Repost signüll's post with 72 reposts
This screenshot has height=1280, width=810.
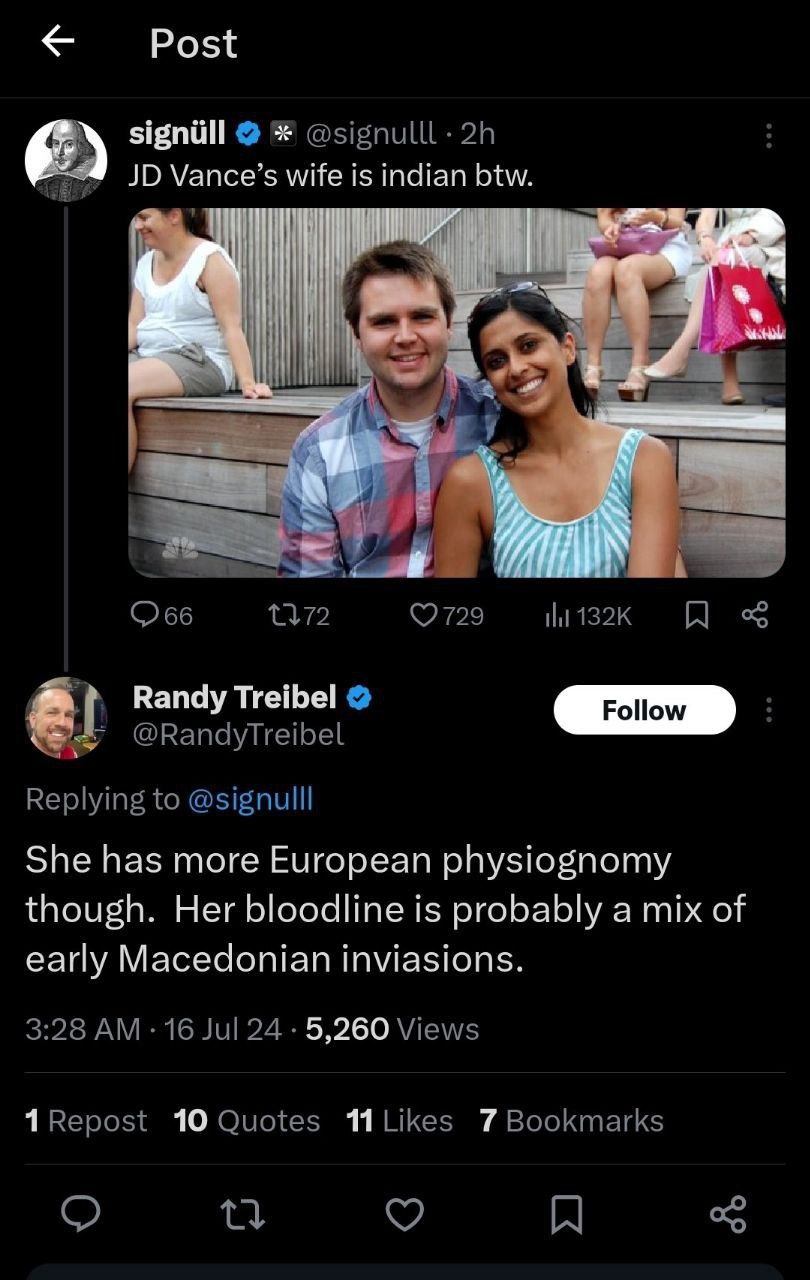301,616
